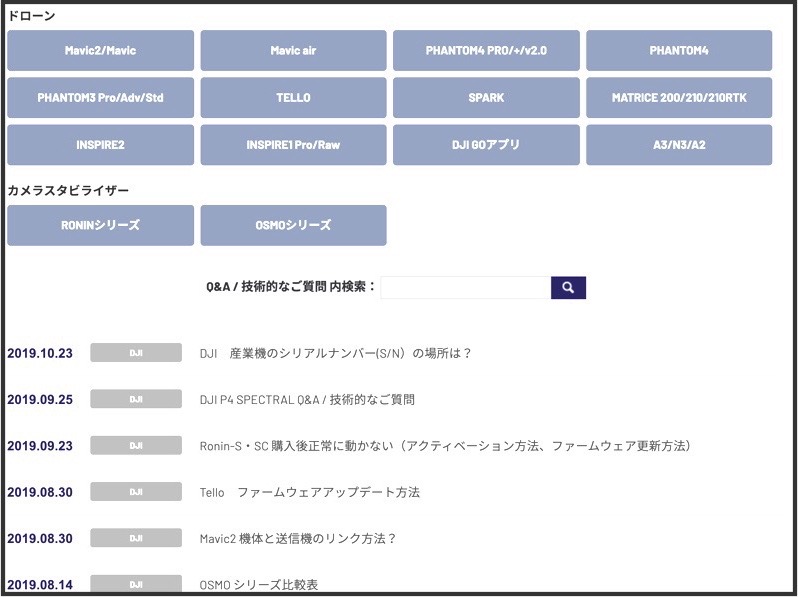Open MATRICE 200/210/210RTK category
The image size is (798, 597).
click(x=679, y=98)
